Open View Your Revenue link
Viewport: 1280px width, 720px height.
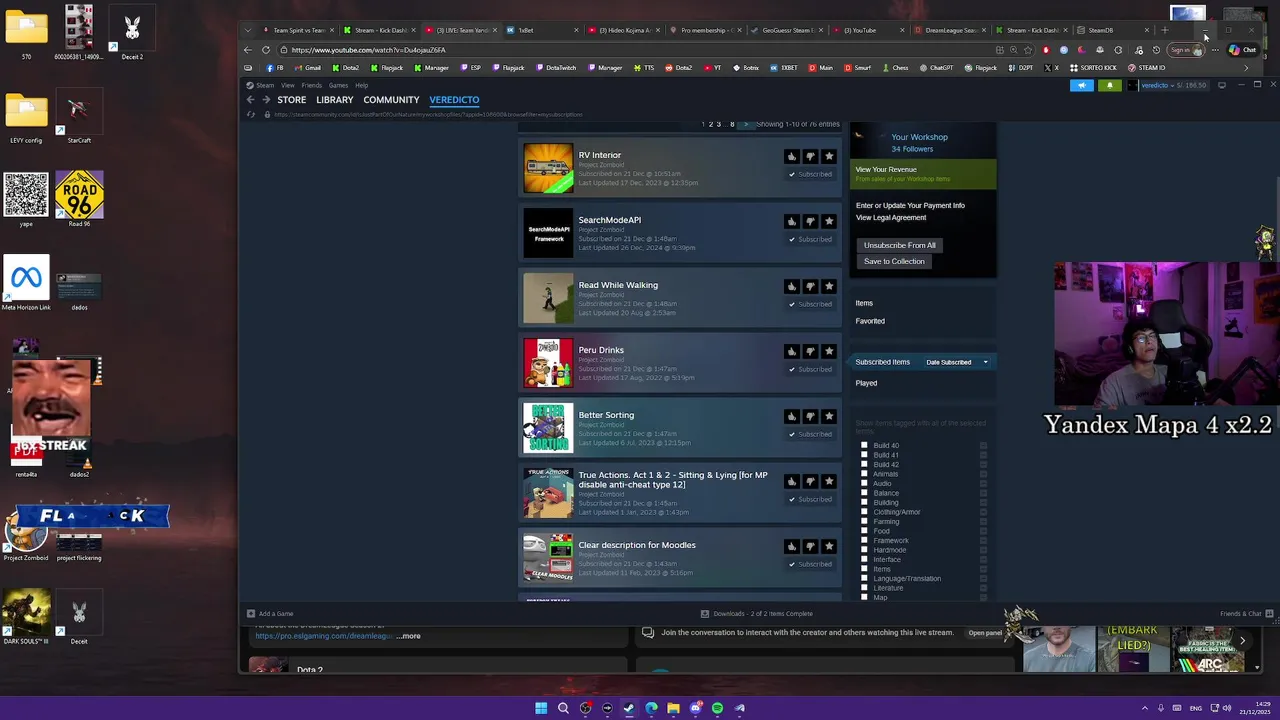click(x=886, y=169)
